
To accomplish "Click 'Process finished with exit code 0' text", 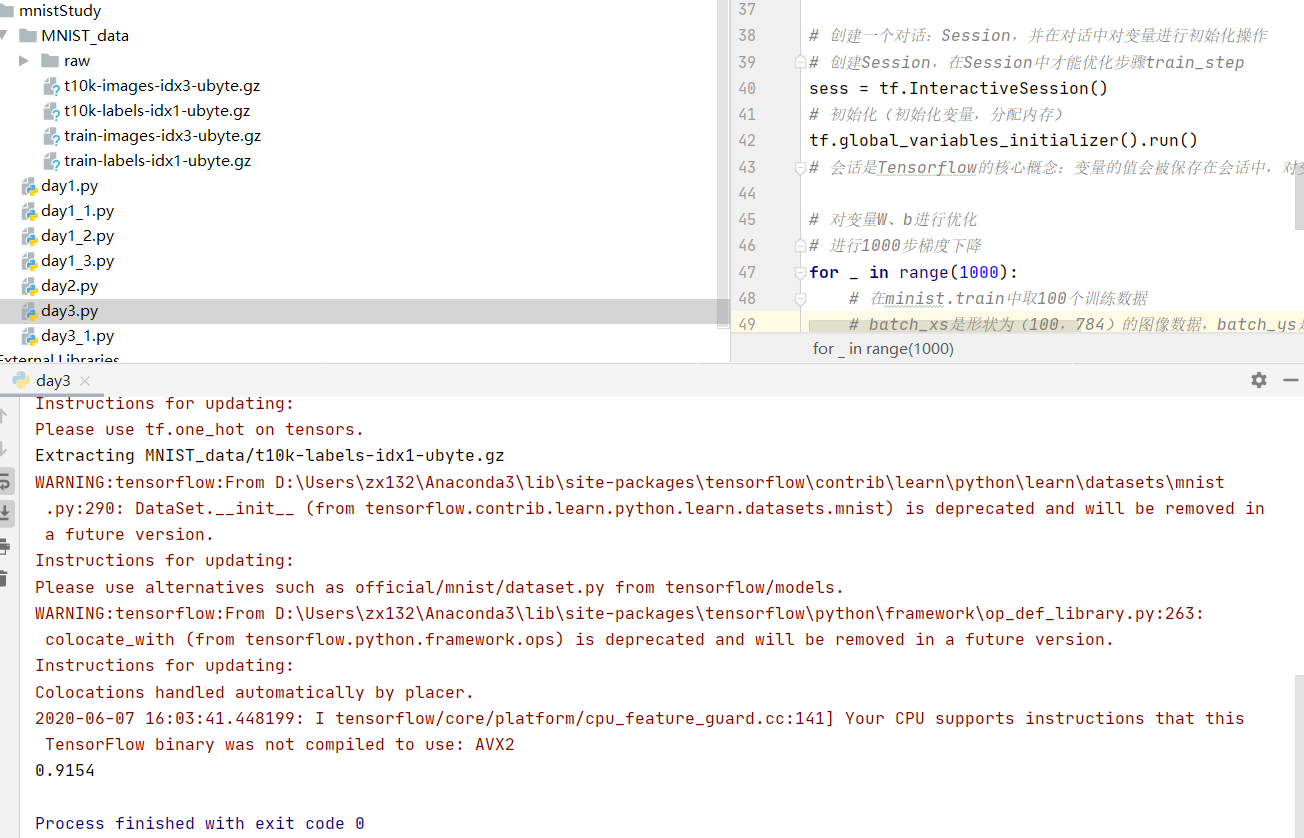I will (200, 824).
